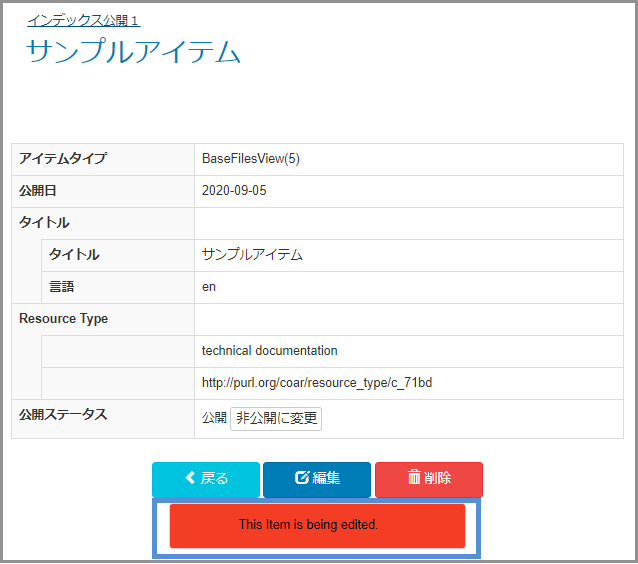This screenshot has width=638, height=564.
Task: Click the Resource Type row header
Action: [64, 319]
